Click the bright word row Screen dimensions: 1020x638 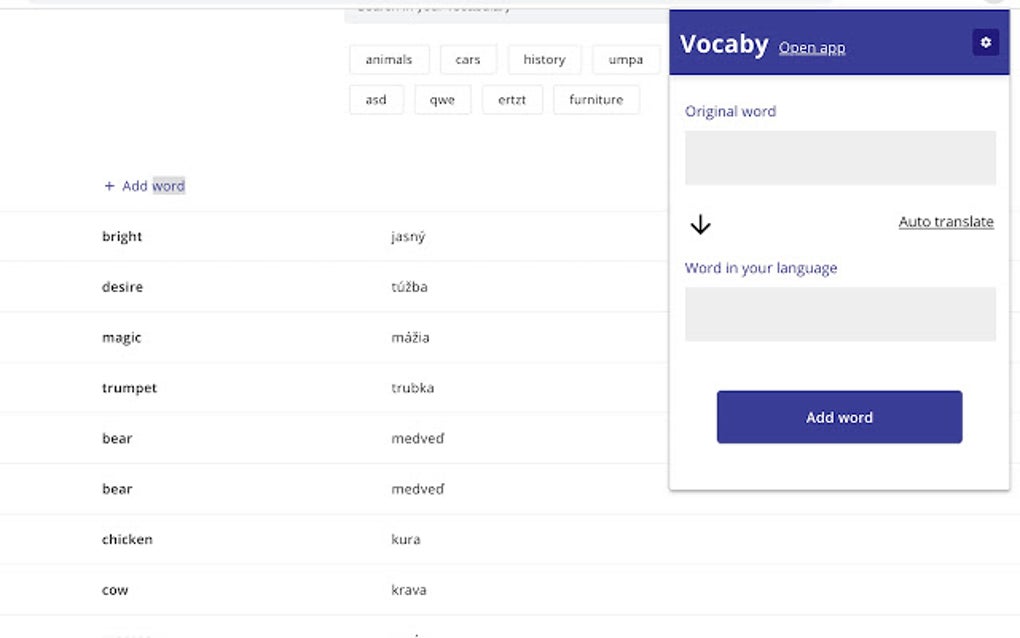[x=122, y=237]
